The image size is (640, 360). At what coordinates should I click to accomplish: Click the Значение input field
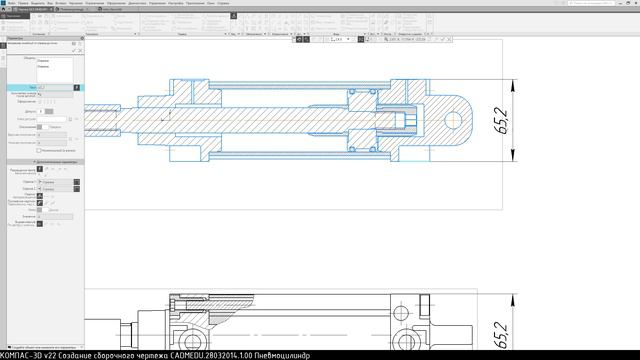[55, 217]
